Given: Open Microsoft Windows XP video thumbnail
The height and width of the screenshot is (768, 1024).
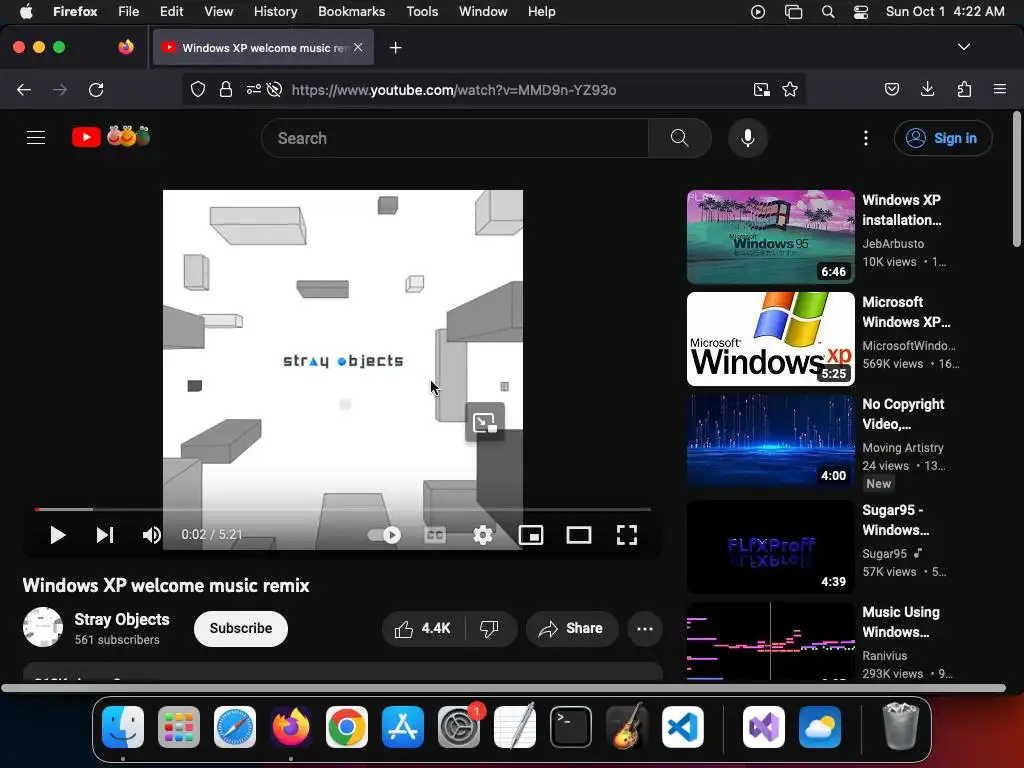Looking at the screenshot, I should (771, 339).
